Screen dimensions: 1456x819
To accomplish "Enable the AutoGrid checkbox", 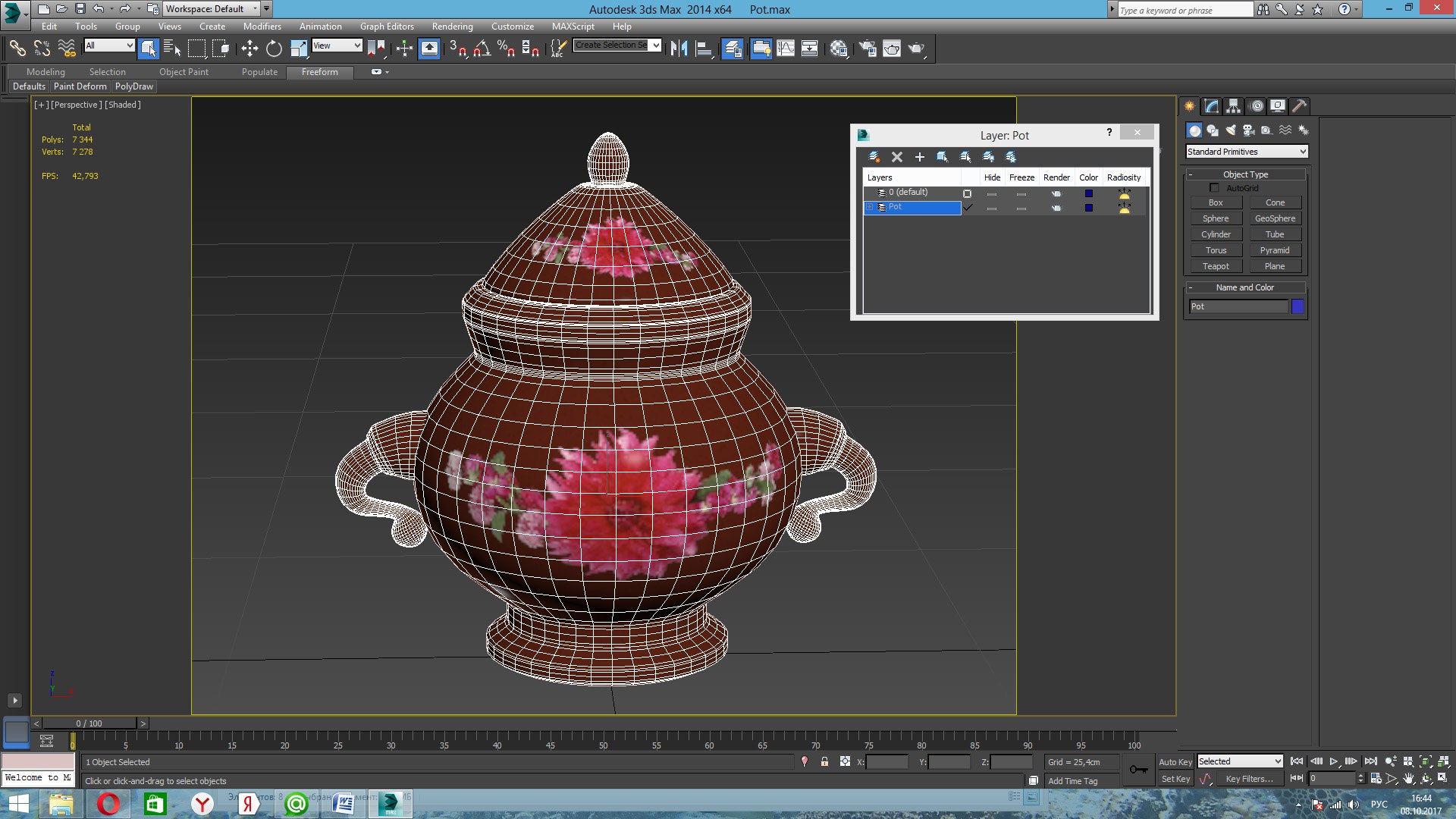I will [x=1214, y=187].
